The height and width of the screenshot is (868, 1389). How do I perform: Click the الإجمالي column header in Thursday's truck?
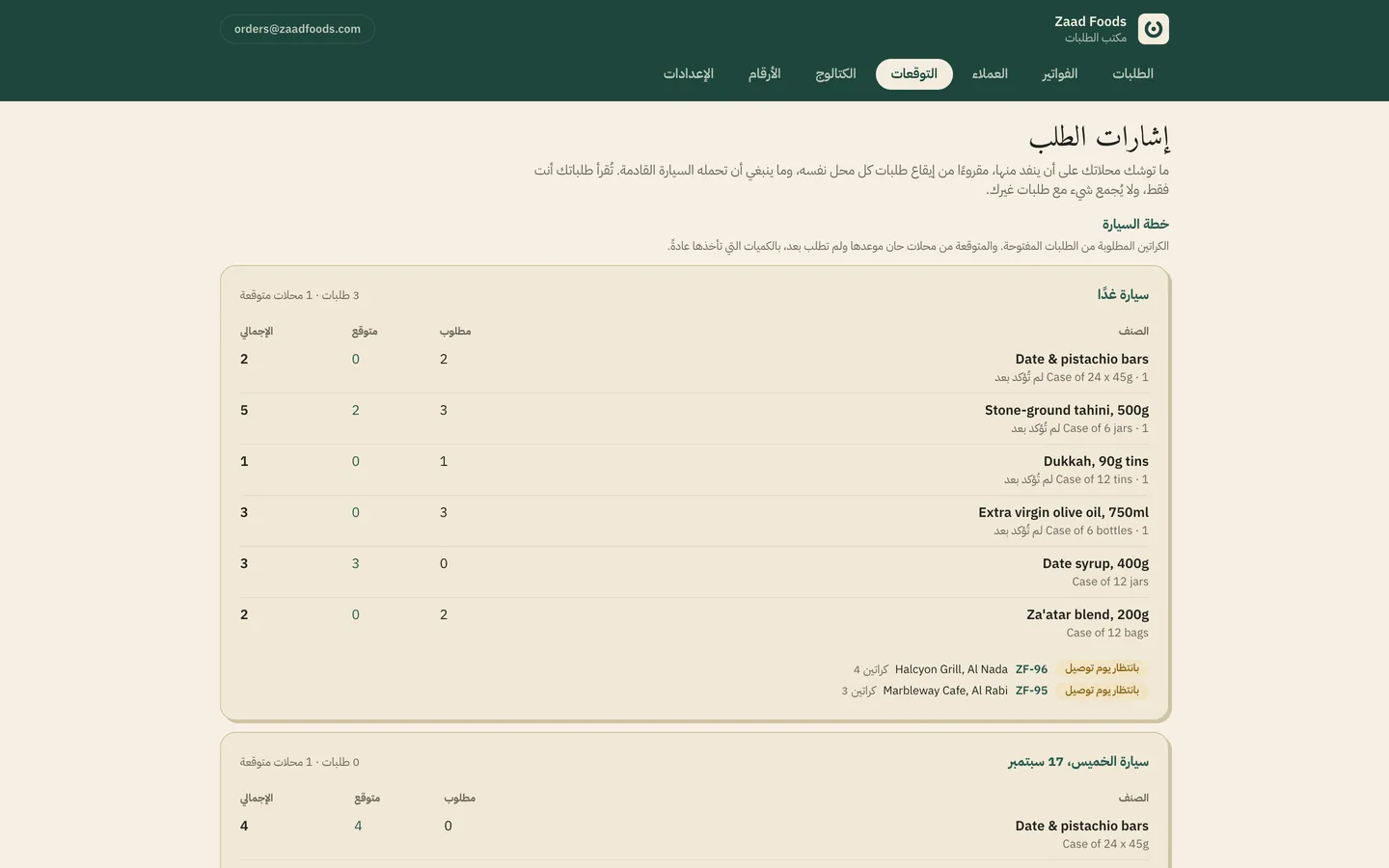click(x=257, y=798)
